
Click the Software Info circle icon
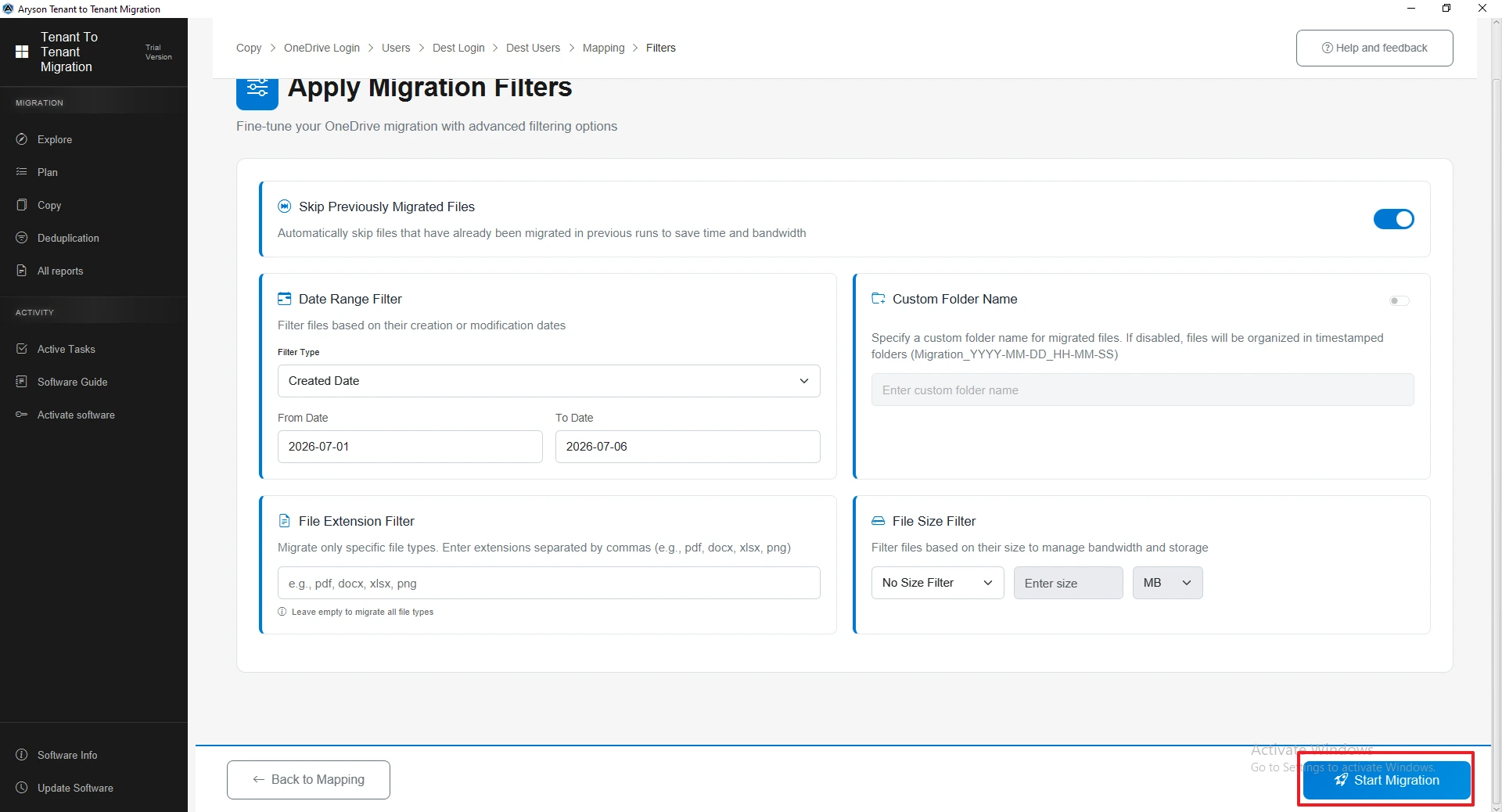[x=22, y=755]
